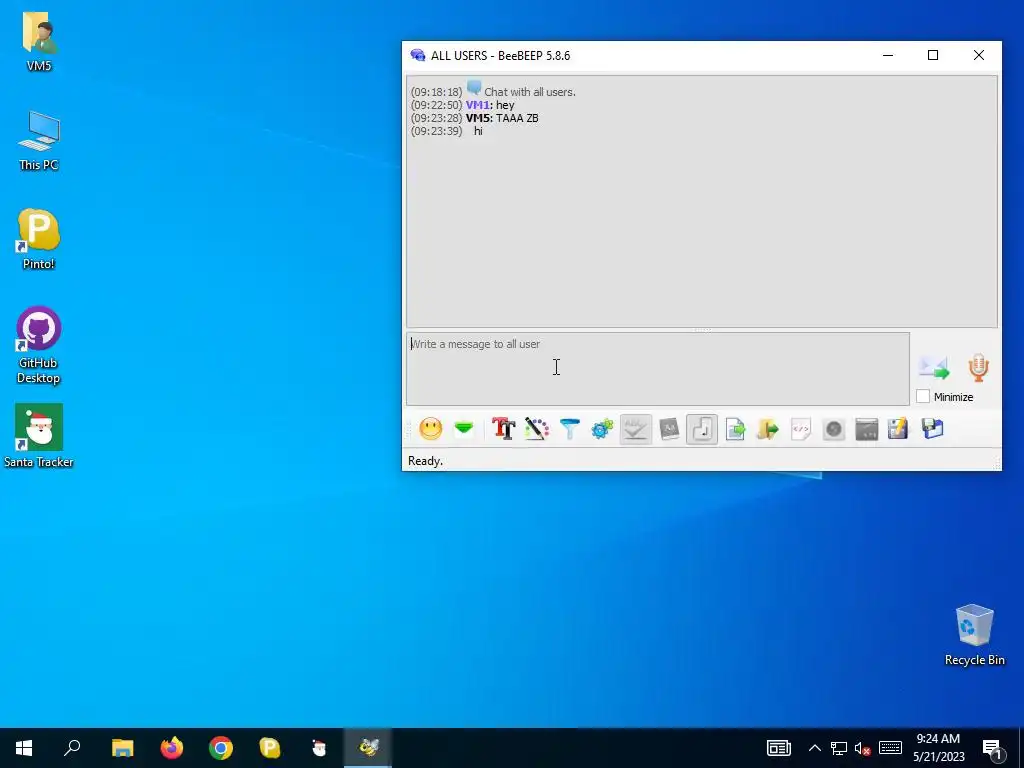Click the send file document icon
1024x768 pixels.
point(735,429)
